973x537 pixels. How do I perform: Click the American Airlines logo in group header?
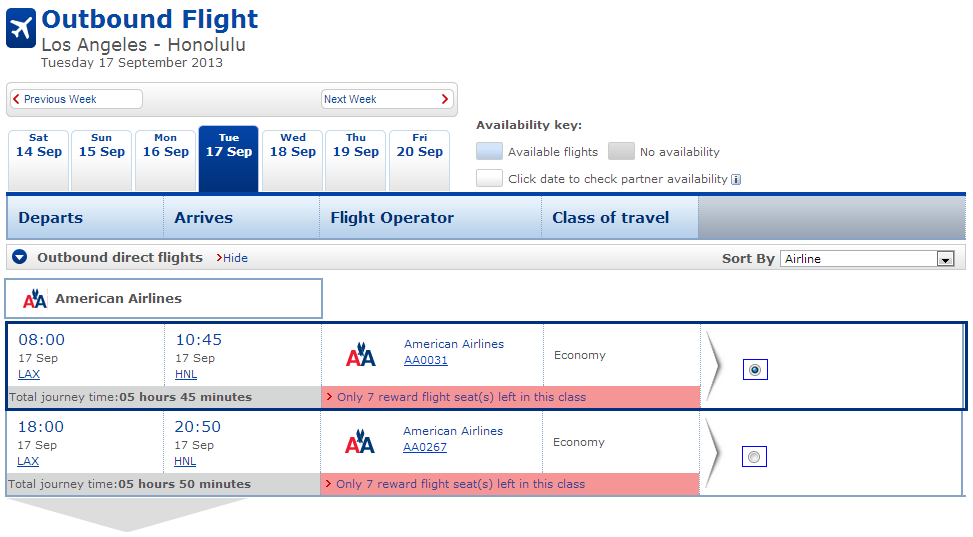35,299
